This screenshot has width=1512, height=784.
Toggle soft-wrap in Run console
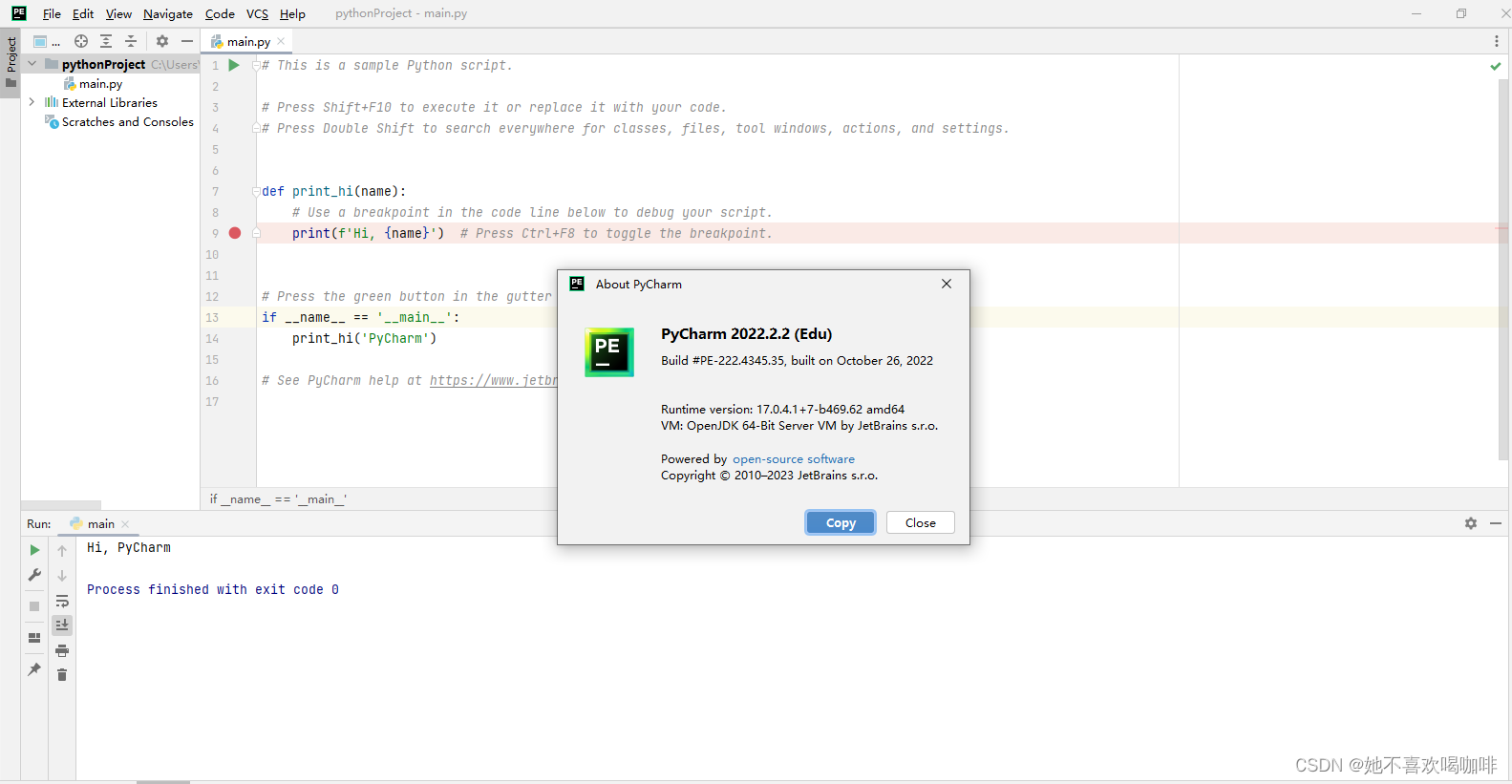coord(62,601)
